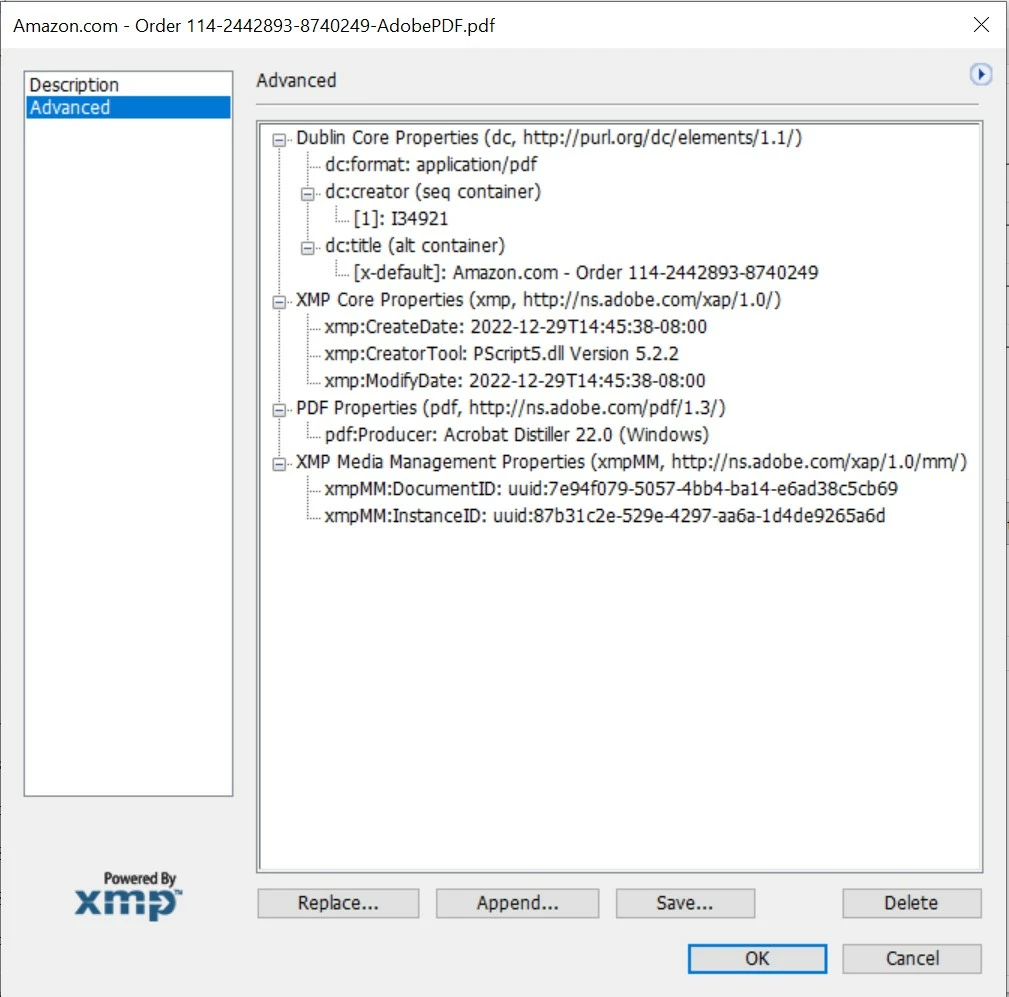
Task: Collapse XMP Media Management Properties node
Action: click(x=279, y=464)
